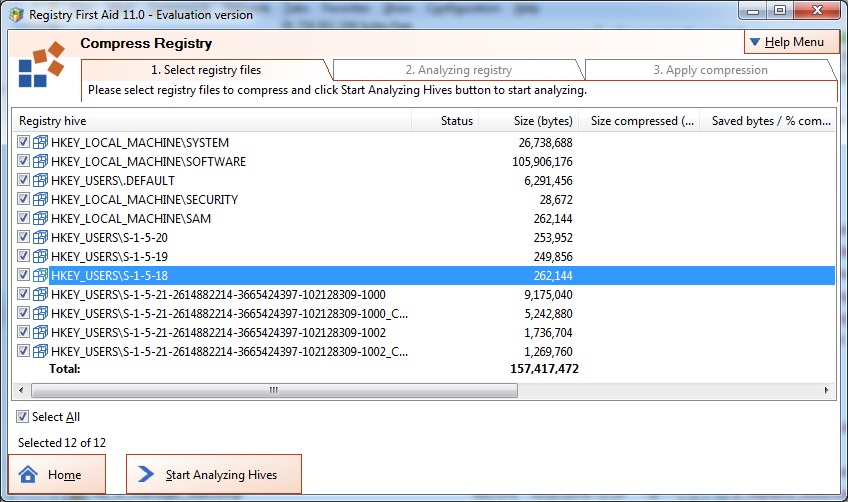This screenshot has height=502, width=848.
Task: Click the house icon on Home button
Action: click(28, 474)
